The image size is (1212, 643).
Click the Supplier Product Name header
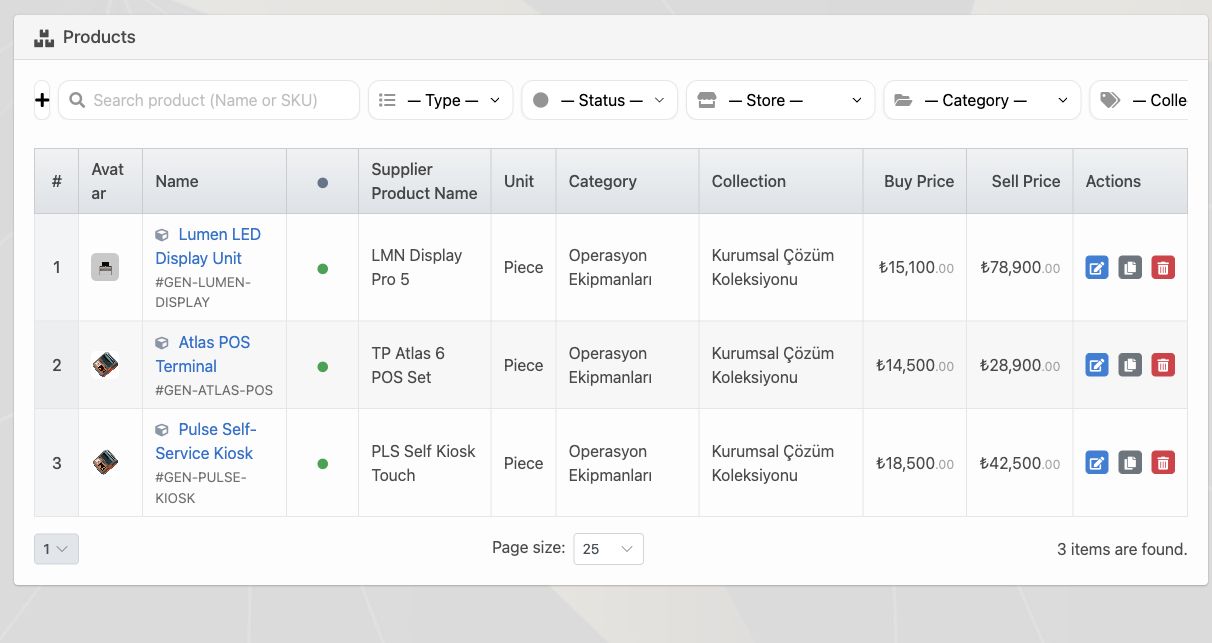click(424, 181)
